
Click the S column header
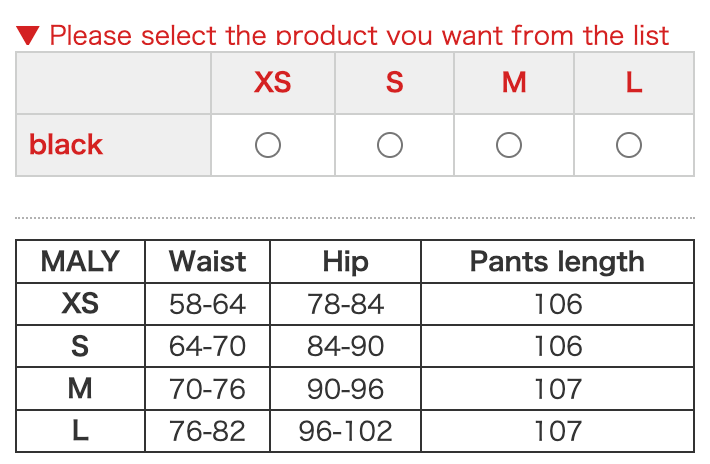click(394, 82)
